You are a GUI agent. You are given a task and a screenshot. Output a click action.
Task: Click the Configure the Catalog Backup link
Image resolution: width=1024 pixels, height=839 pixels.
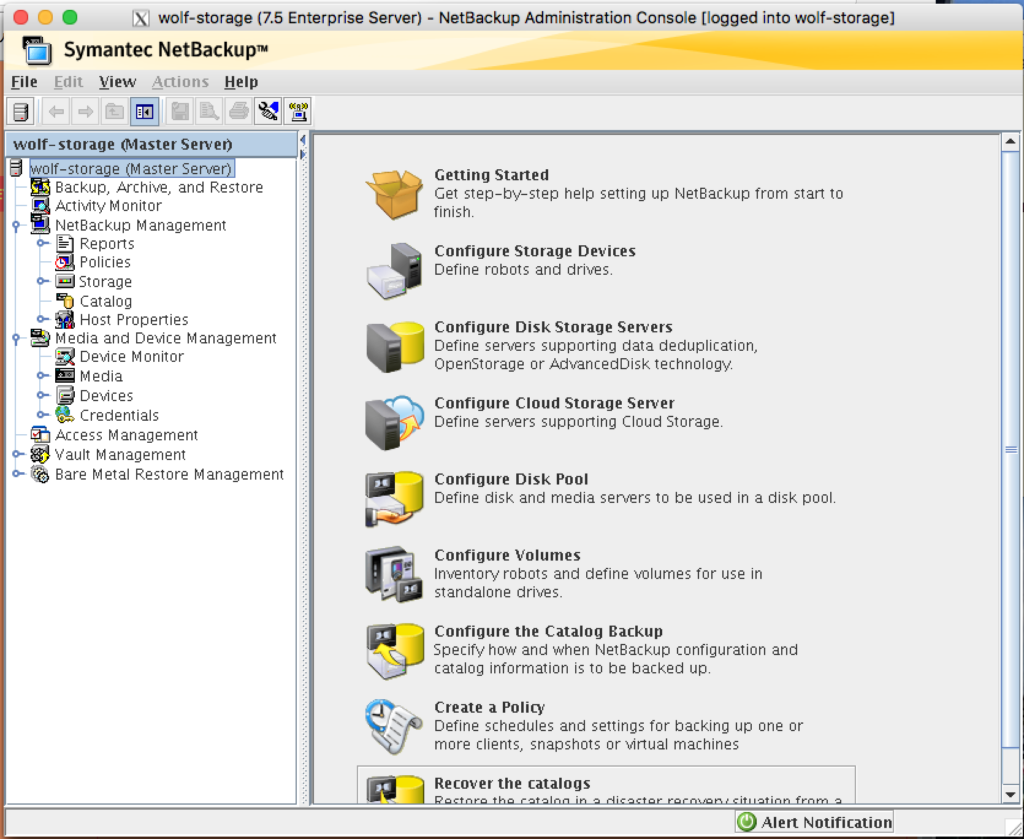coord(548,631)
